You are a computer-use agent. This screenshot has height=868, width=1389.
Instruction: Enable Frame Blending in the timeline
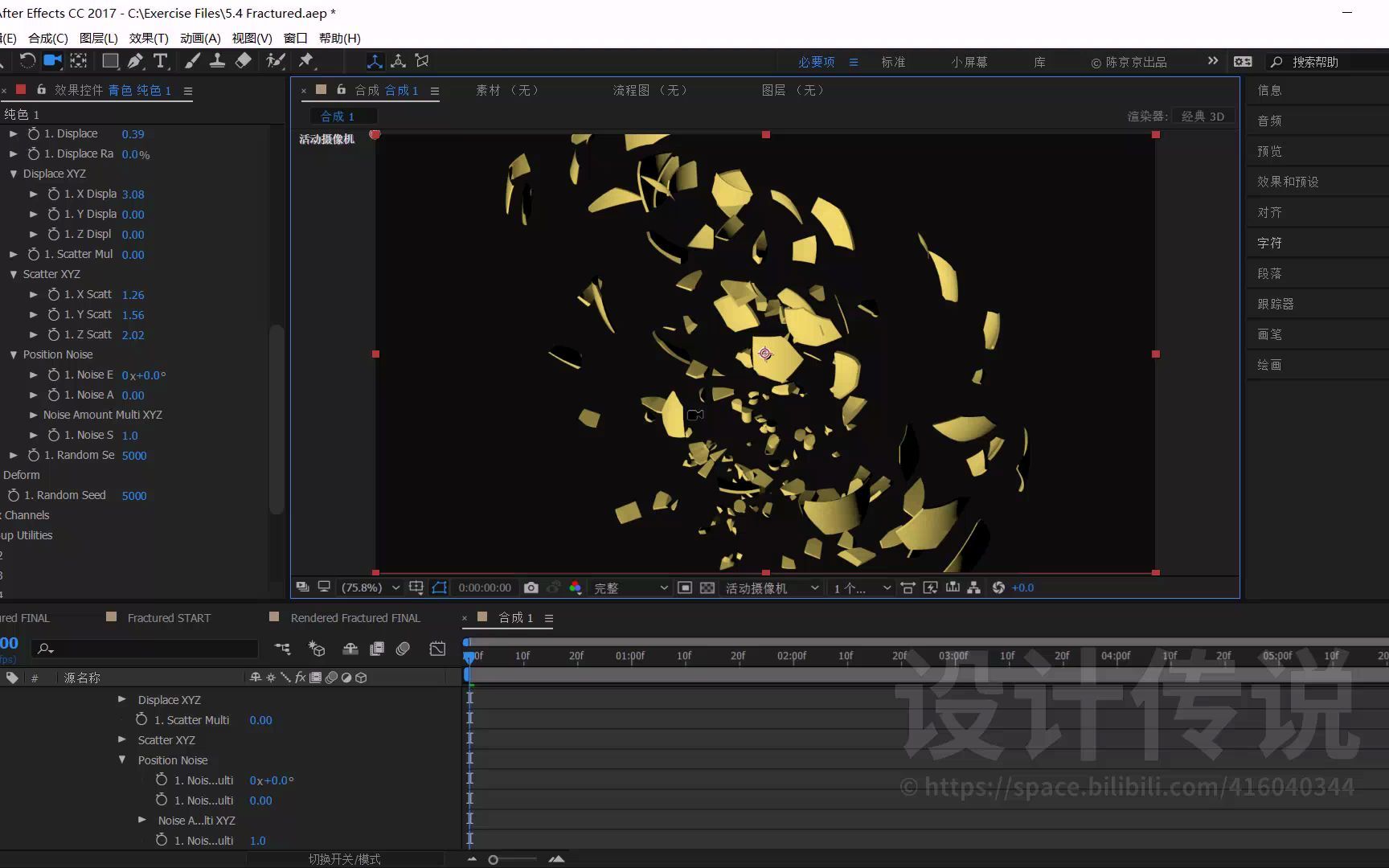(x=377, y=649)
